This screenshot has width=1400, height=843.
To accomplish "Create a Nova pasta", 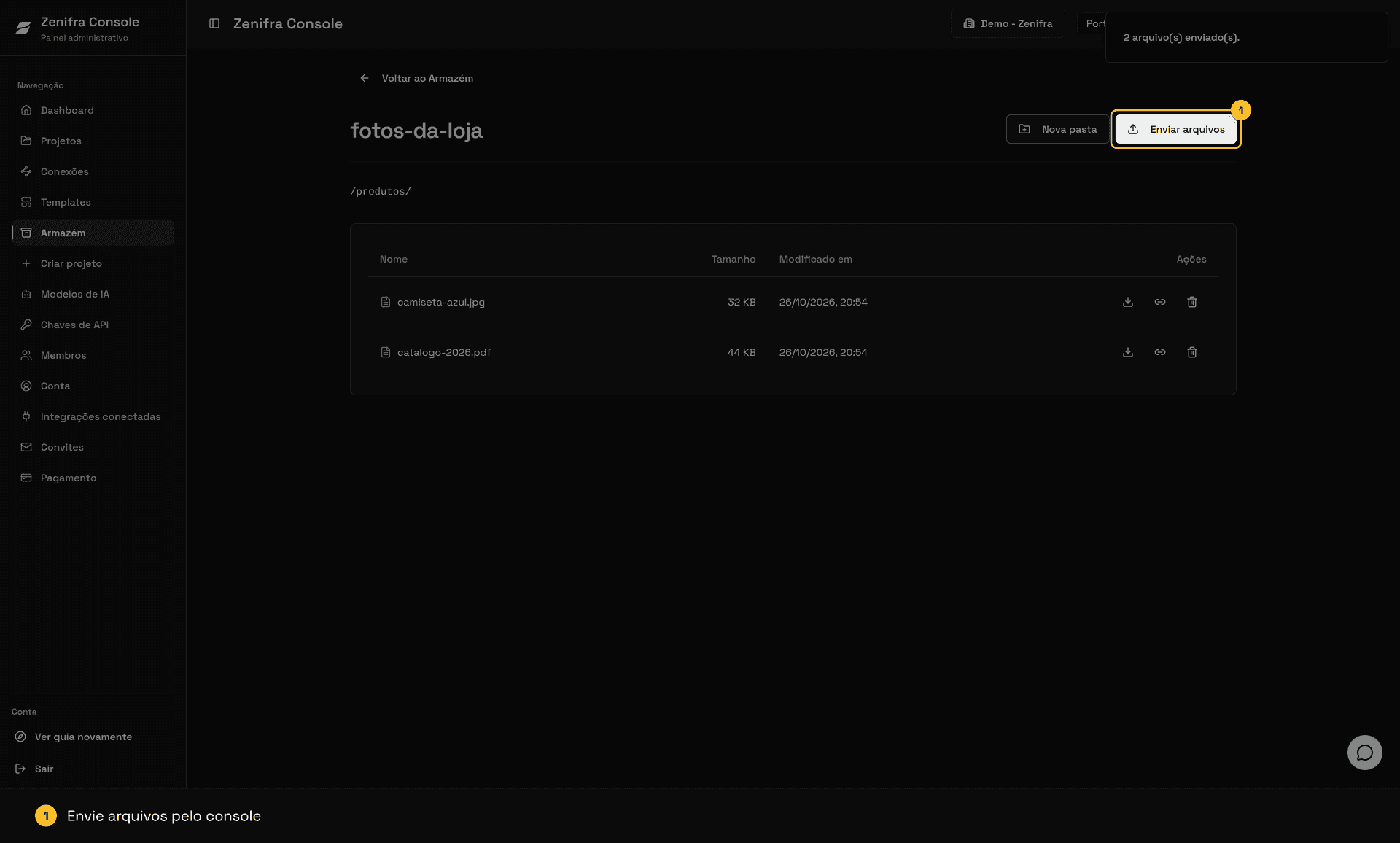I will (1057, 129).
